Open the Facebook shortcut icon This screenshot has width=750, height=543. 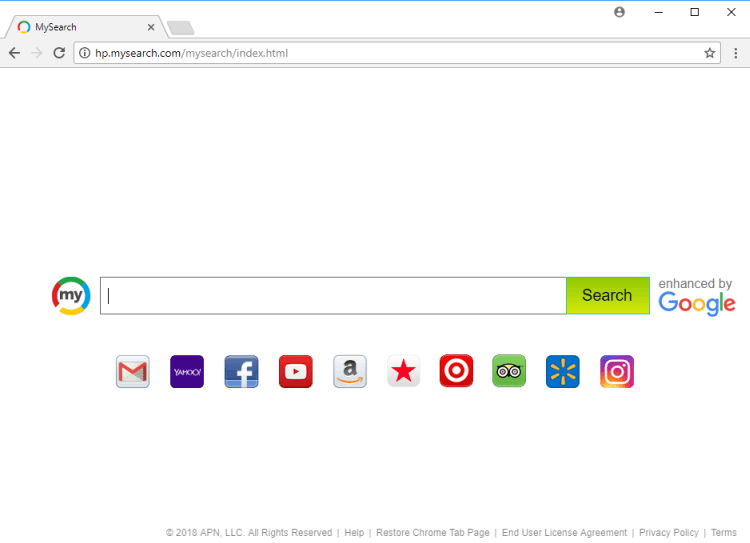coord(242,371)
